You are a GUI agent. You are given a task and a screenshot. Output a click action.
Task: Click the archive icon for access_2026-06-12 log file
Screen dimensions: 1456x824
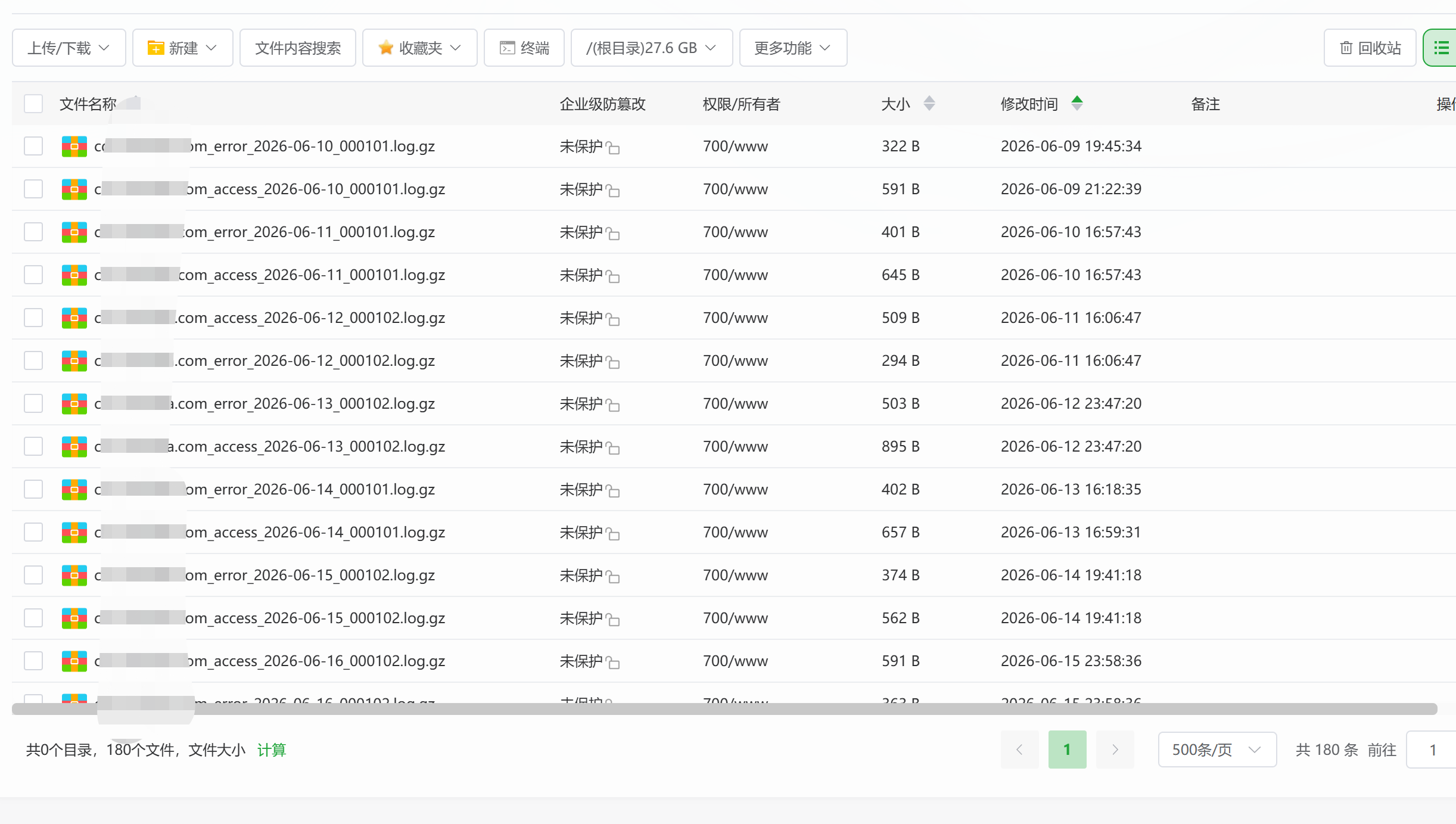74,318
